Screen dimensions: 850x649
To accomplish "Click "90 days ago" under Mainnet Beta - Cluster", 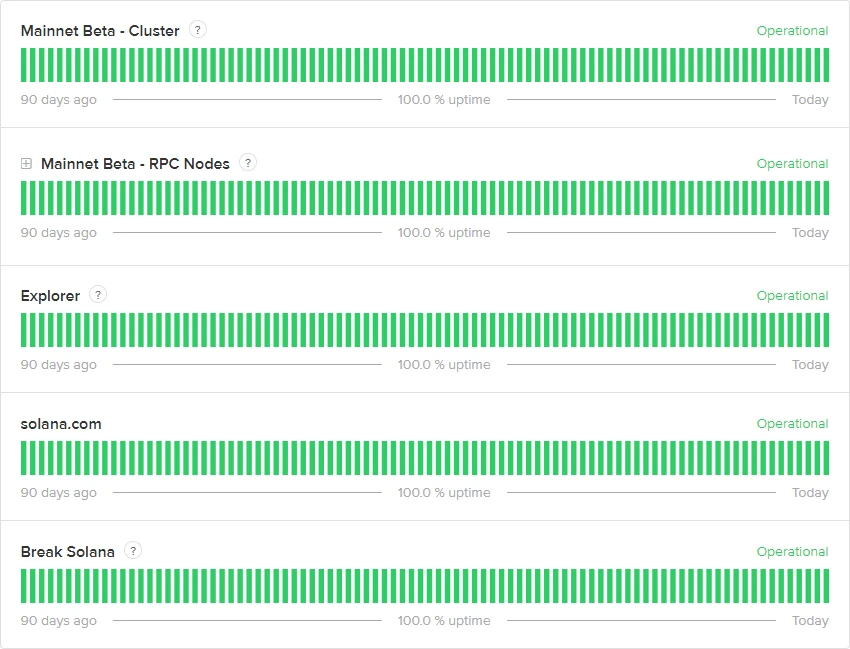I will [x=59, y=100].
